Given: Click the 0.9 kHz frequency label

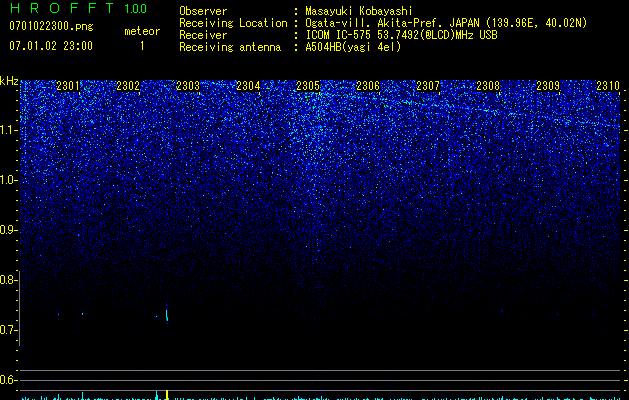Looking at the screenshot, I should pyautogui.click(x=8, y=230).
